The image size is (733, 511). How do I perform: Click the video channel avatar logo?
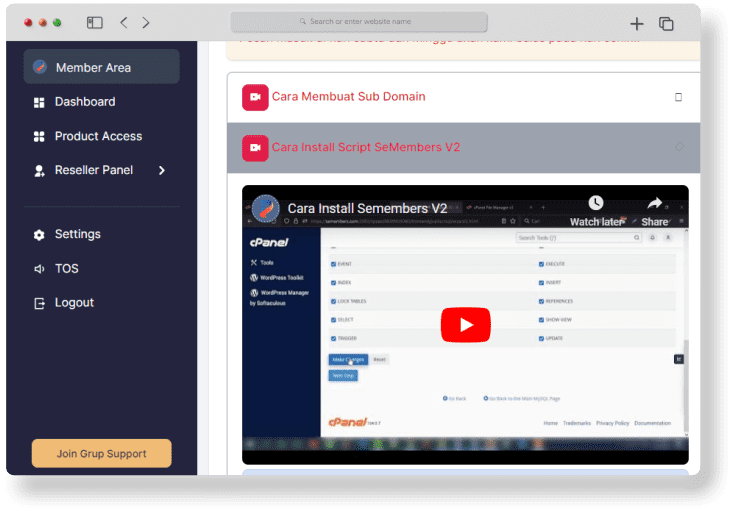[x=265, y=209]
